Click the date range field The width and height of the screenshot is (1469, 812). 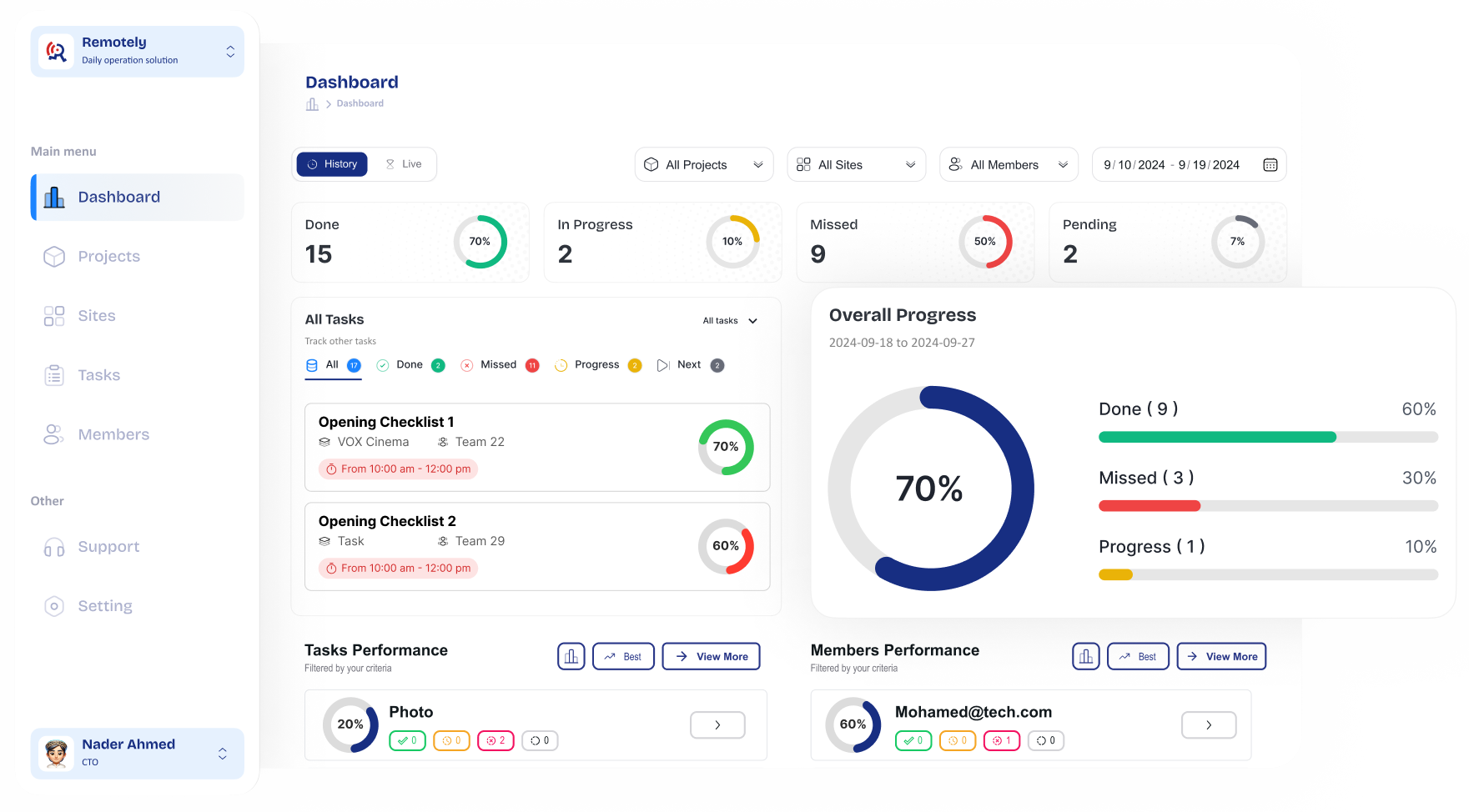tap(1190, 165)
